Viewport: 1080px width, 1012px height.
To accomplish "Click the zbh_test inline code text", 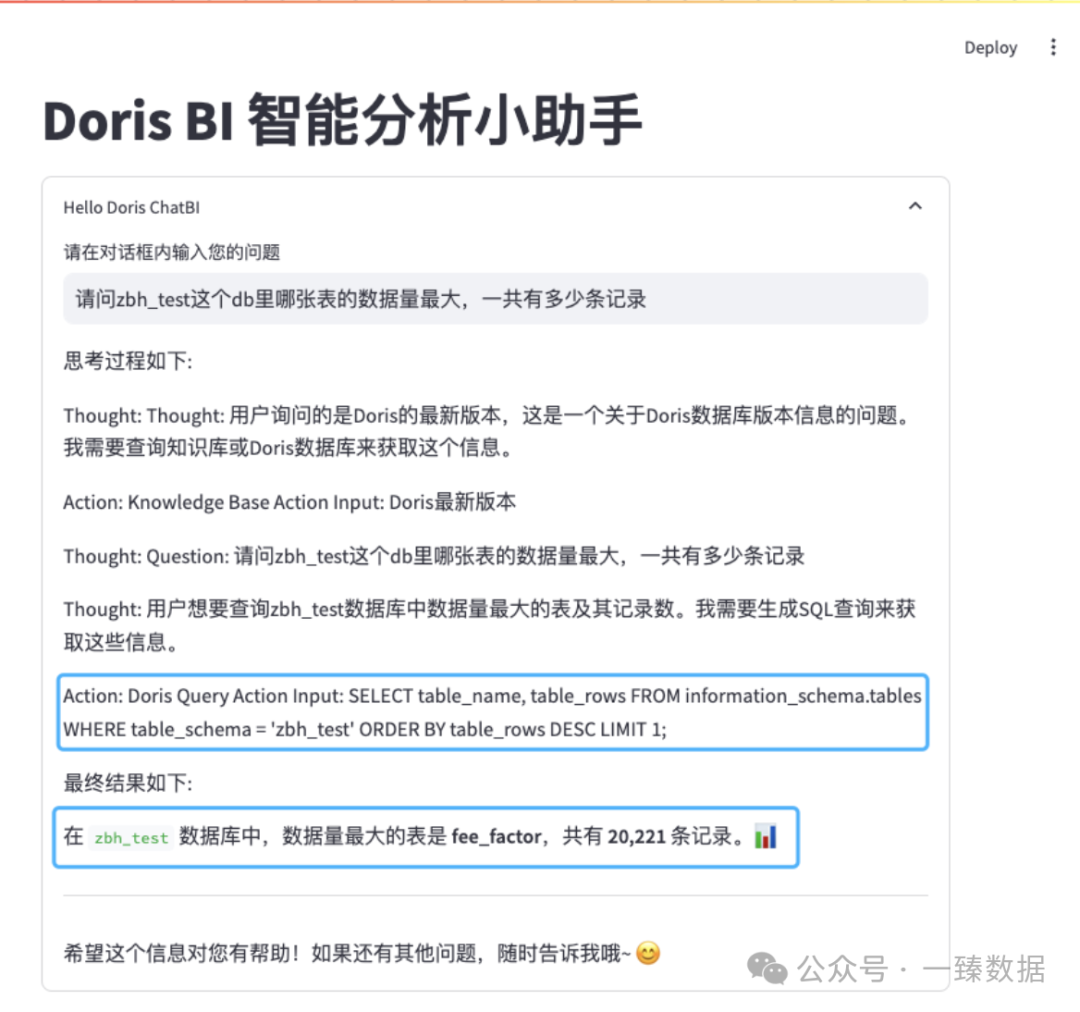I will pos(132,838).
